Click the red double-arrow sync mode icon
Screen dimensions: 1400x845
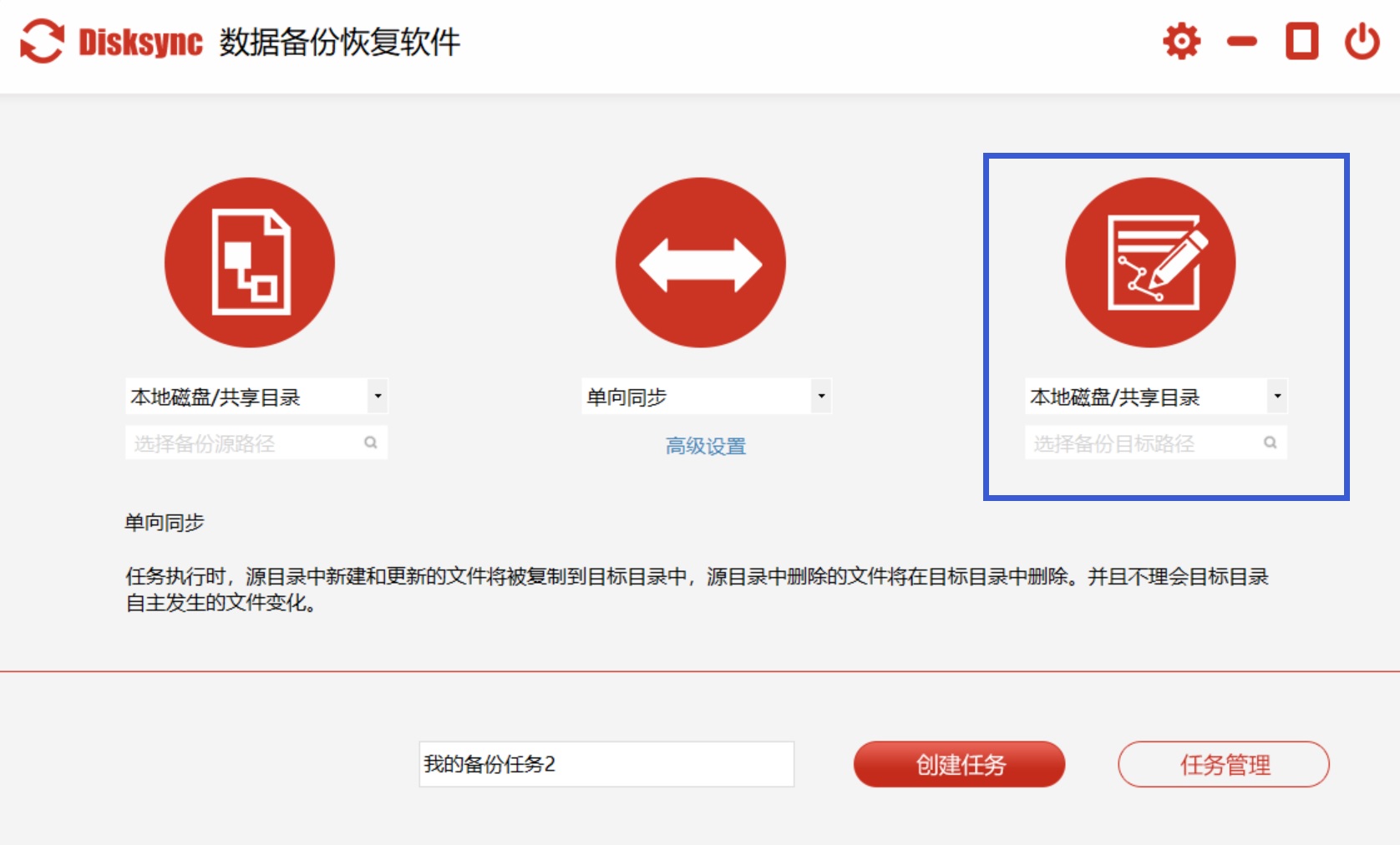[701, 262]
